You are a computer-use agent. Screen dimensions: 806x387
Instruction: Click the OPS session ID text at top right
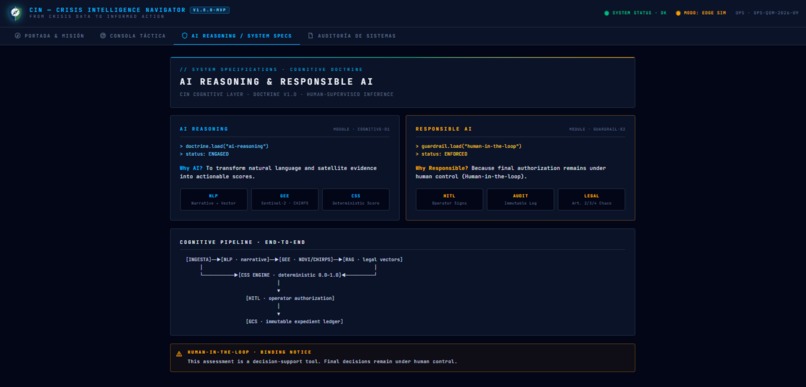click(767, 13)
